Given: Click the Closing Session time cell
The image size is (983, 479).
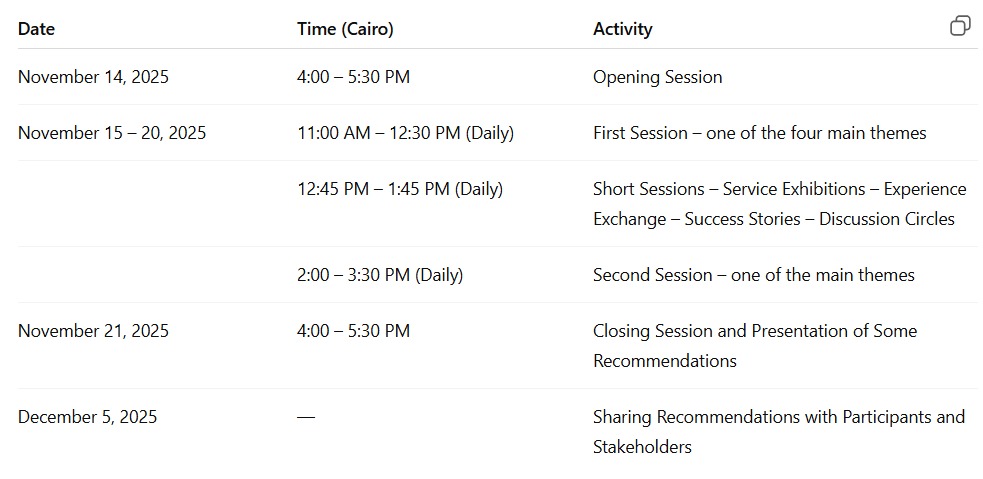Looking at the screenshot, I should coord(353,331).
